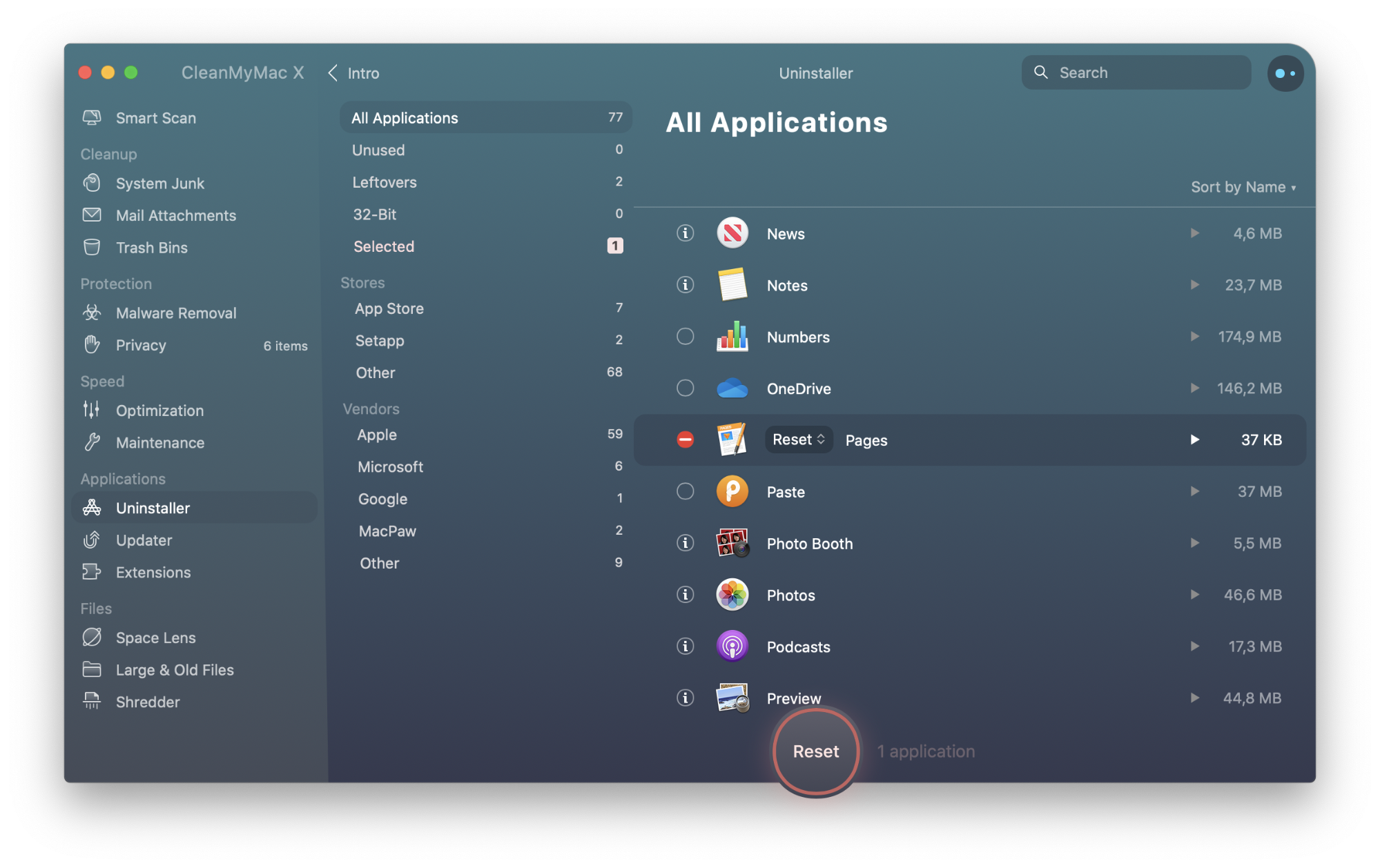1380x868 pixels.
Task: Click the Paste app icon
Action: [x=732, y=491]
